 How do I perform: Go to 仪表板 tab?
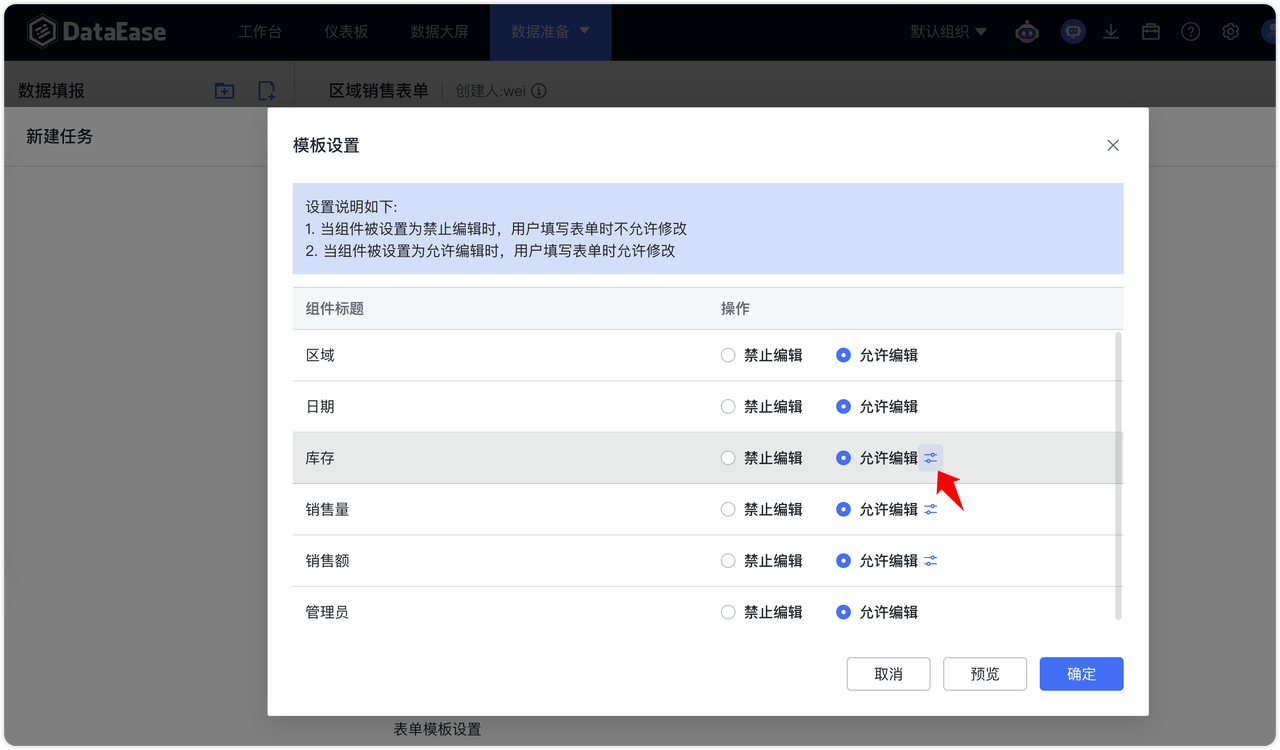346,32
